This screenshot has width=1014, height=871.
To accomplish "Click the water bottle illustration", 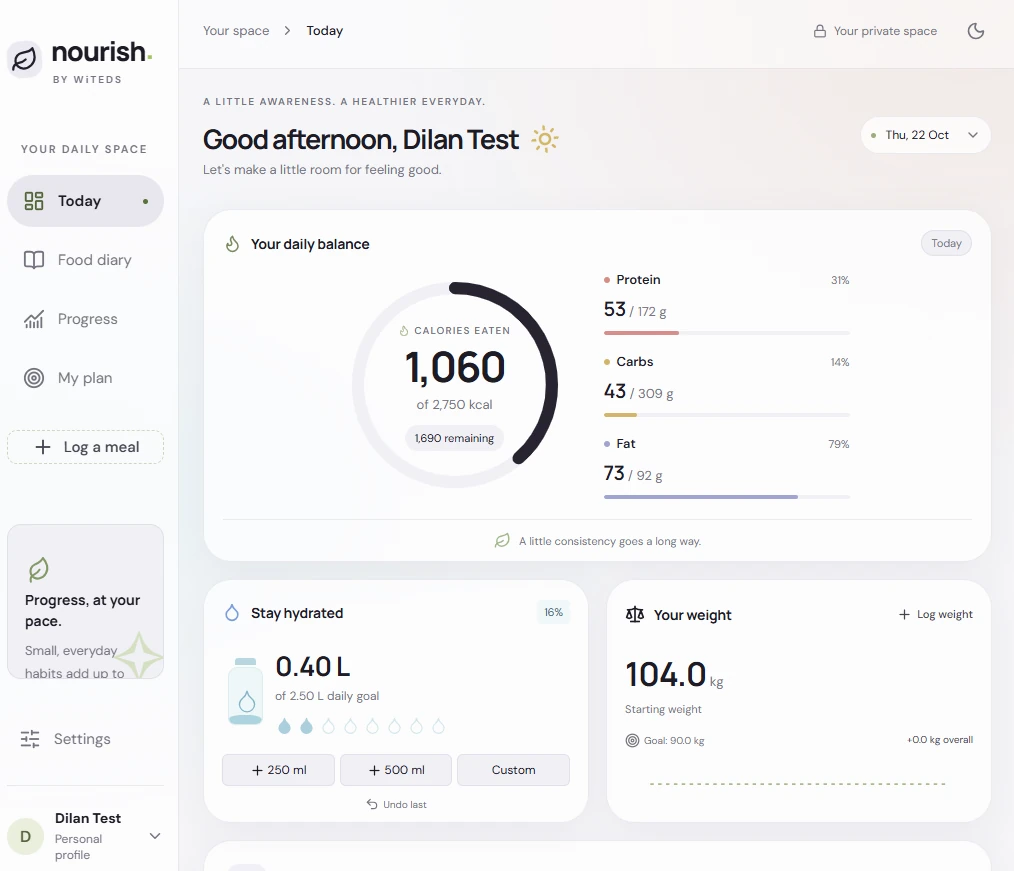I will [x=246, y=691].
